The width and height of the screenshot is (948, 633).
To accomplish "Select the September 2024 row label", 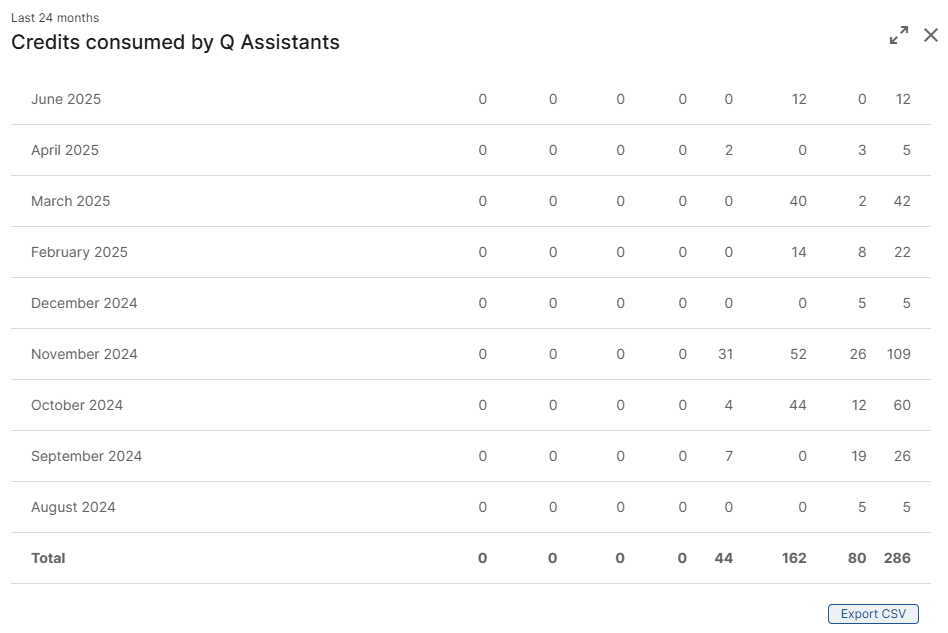I will point(86,456).
